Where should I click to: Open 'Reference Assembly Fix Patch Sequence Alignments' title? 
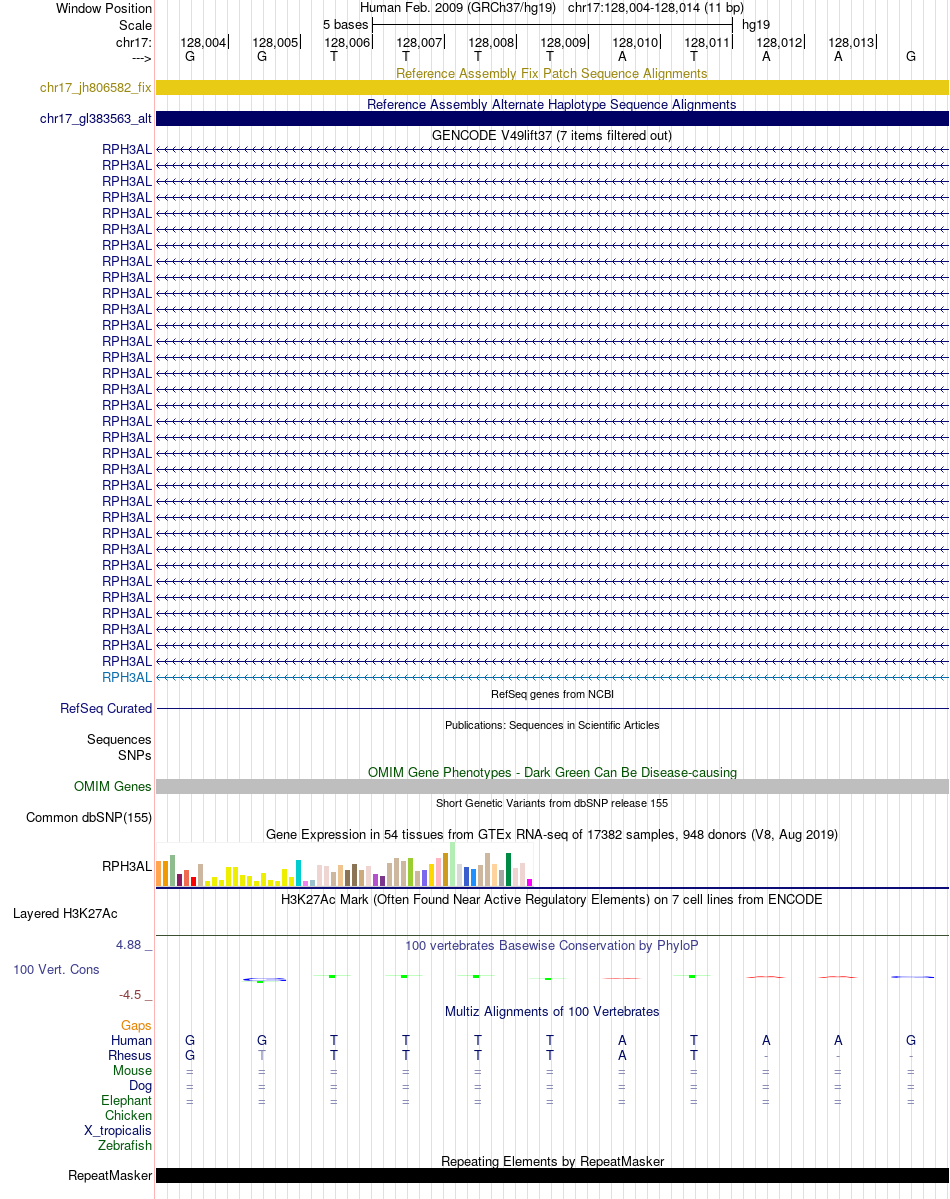[x=551, y=73]
